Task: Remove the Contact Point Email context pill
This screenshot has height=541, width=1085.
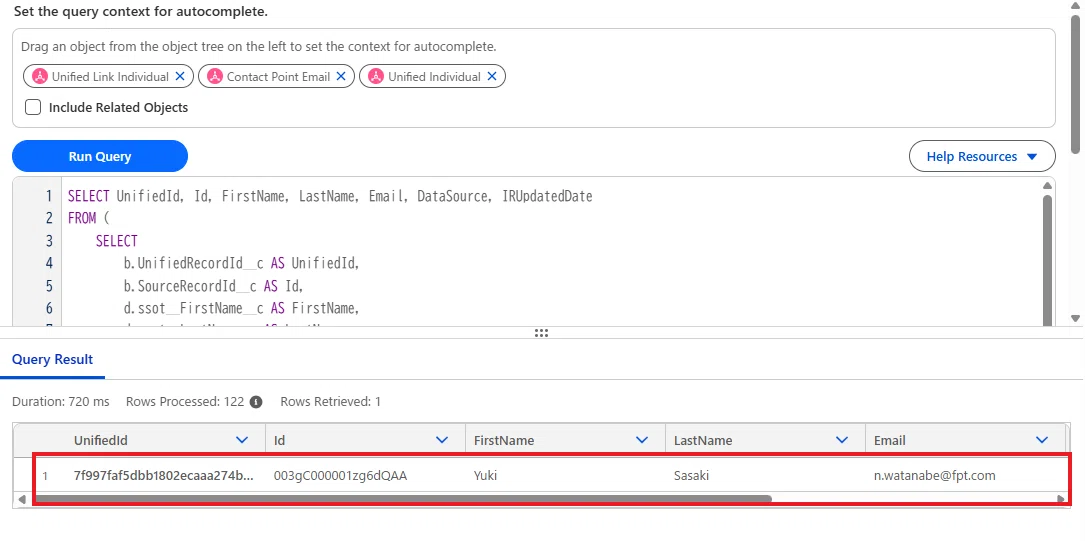Action: point(340,77)
